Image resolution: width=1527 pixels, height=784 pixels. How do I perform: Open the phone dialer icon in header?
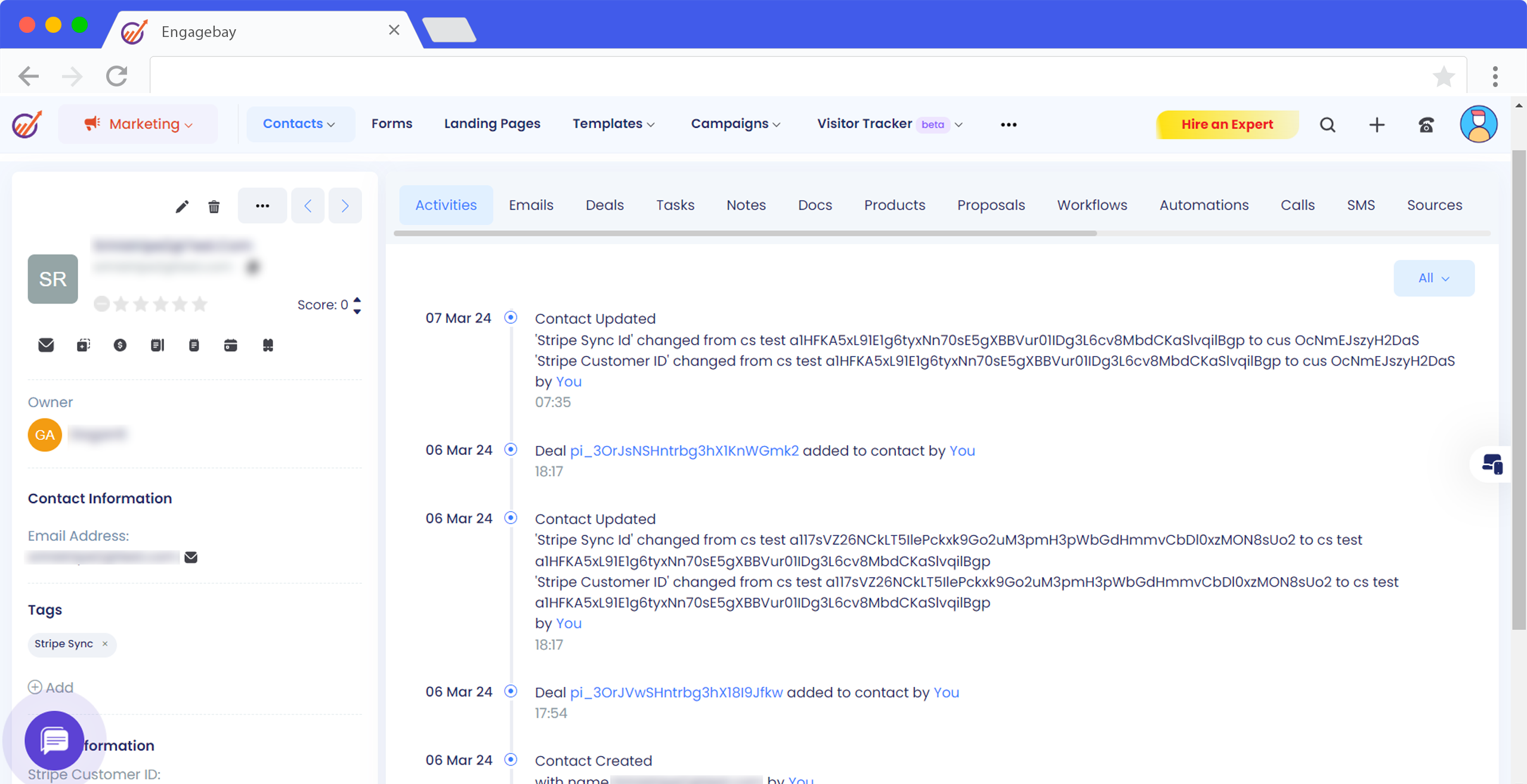[x=1426, y=125]
